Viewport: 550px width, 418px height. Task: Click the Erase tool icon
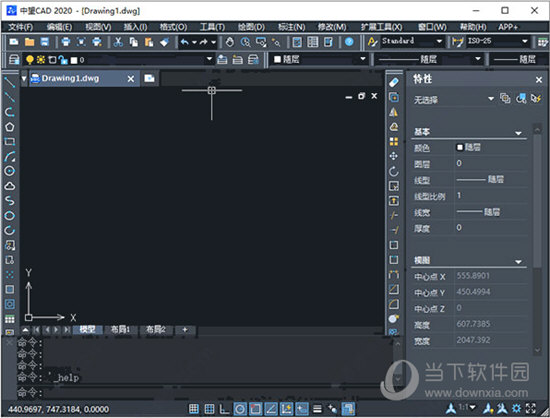tap(394, 82)
